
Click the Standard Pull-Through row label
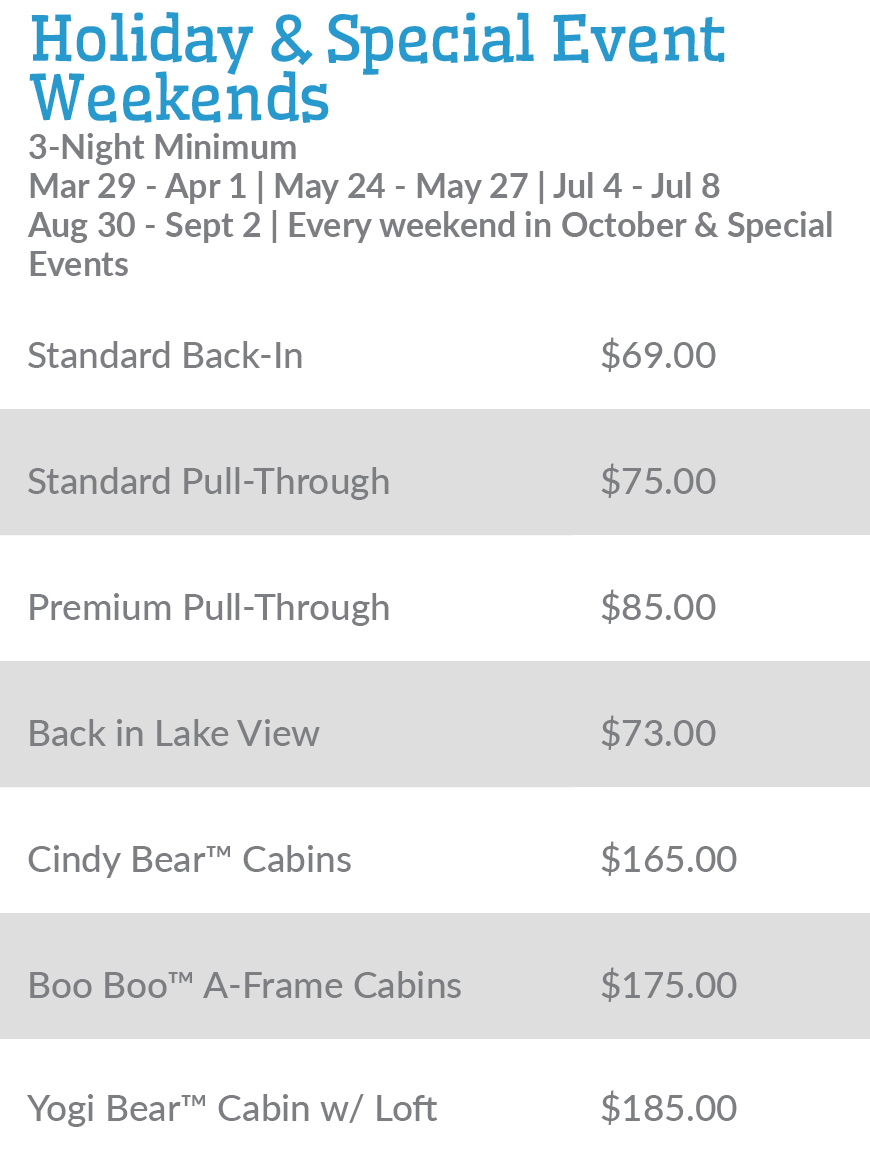208,482
